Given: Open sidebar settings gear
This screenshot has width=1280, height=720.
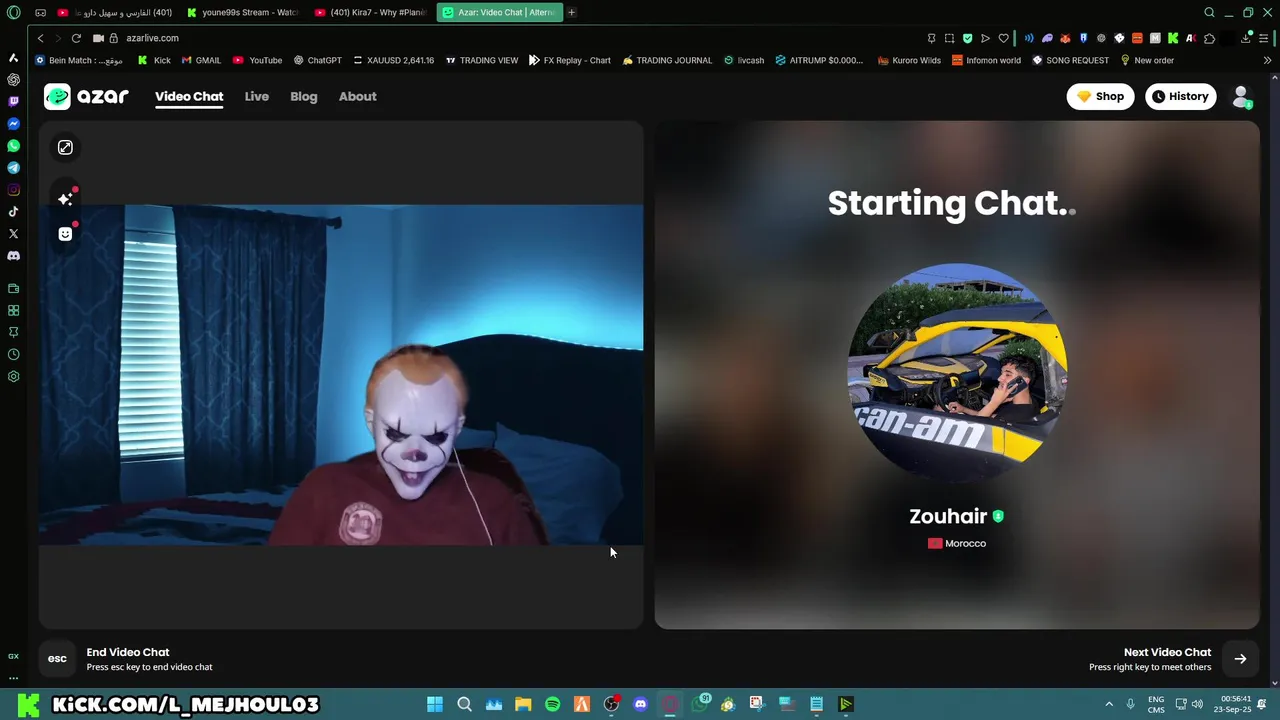Looking at the screenshot, I should click(13, 377).
